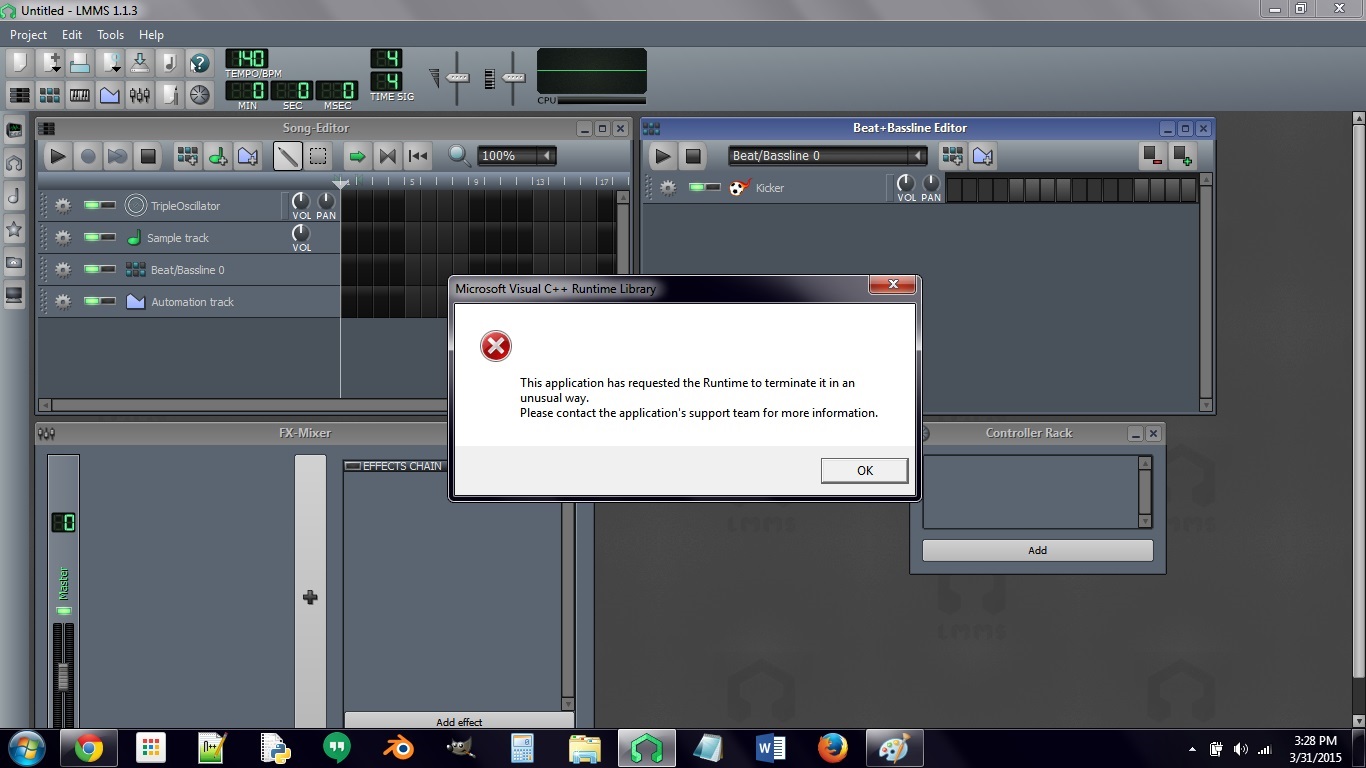This screenshot has height=768, width=1366.
Task: Click OK in the runtime error dialog
Action: [x=864, y=470]
